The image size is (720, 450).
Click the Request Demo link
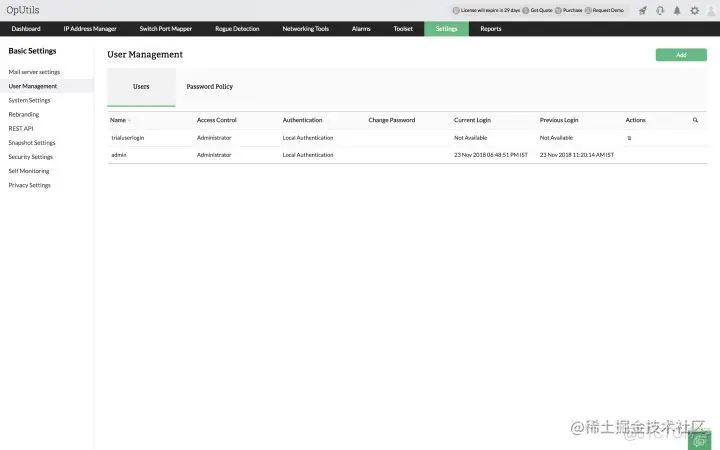(604, 10)
